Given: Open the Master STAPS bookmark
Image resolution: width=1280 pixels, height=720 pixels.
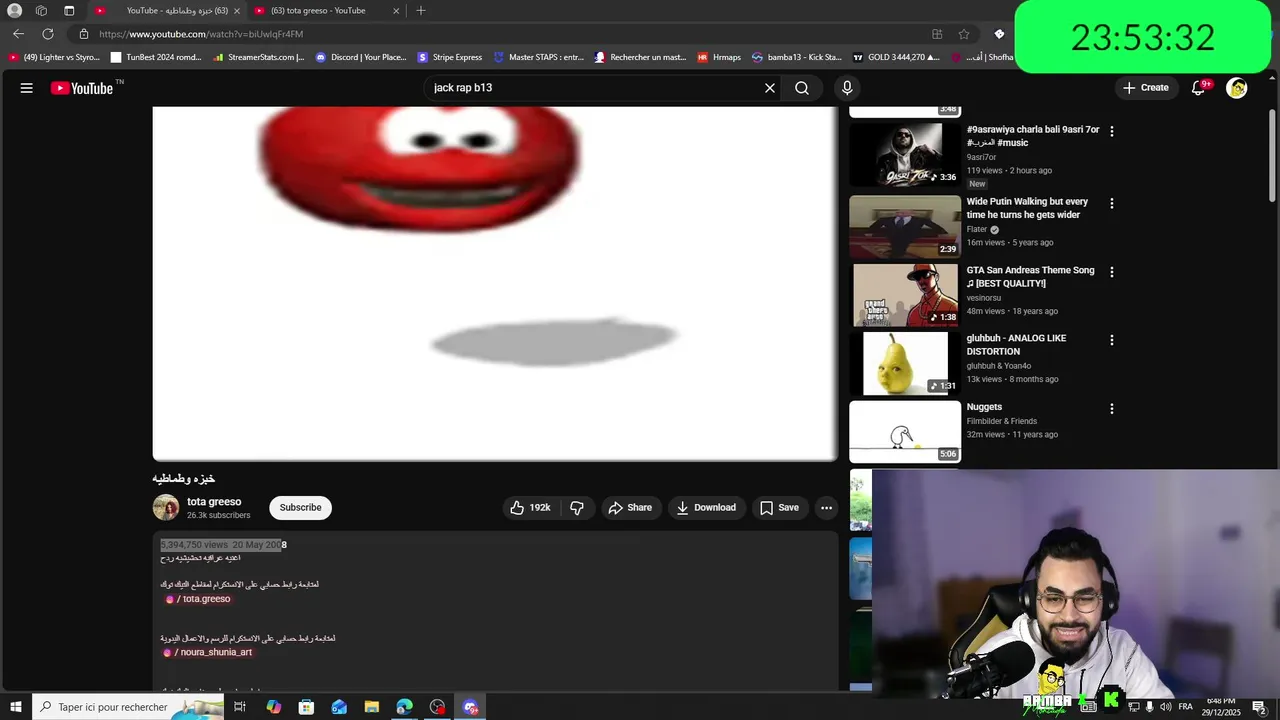Looking at the screenshot, I should click(x=539, y=57).
